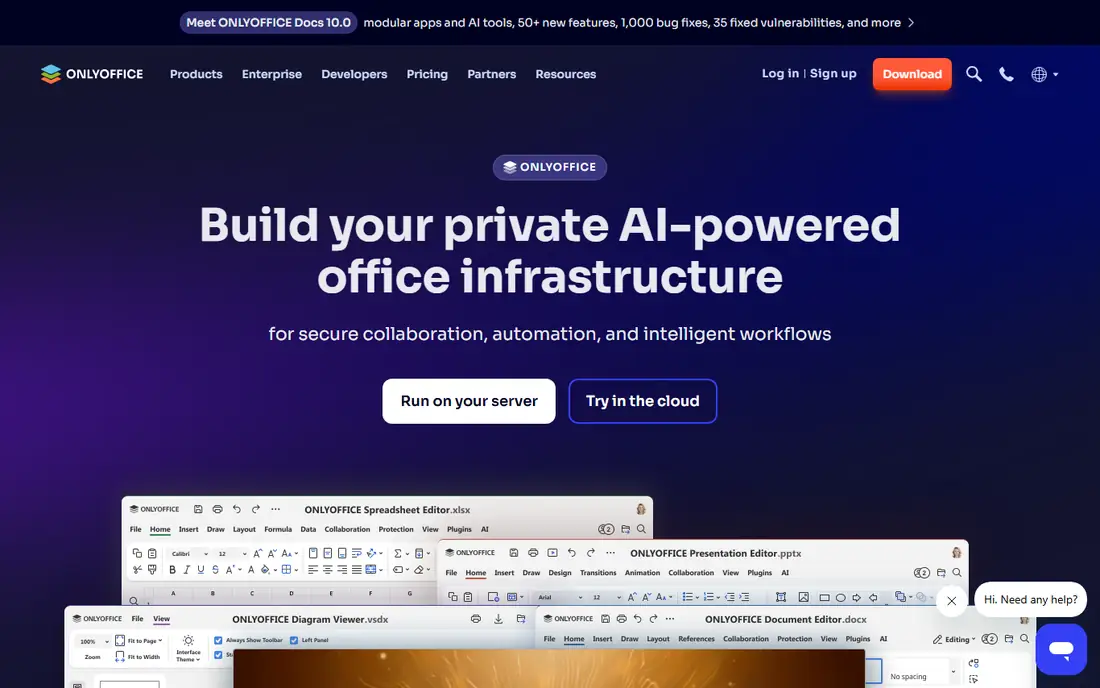The image size is (1100, 688).
Task: Open the 'Meet ONLYOFFICE Docs 10.0' announcement
Action: pos(269,22)
